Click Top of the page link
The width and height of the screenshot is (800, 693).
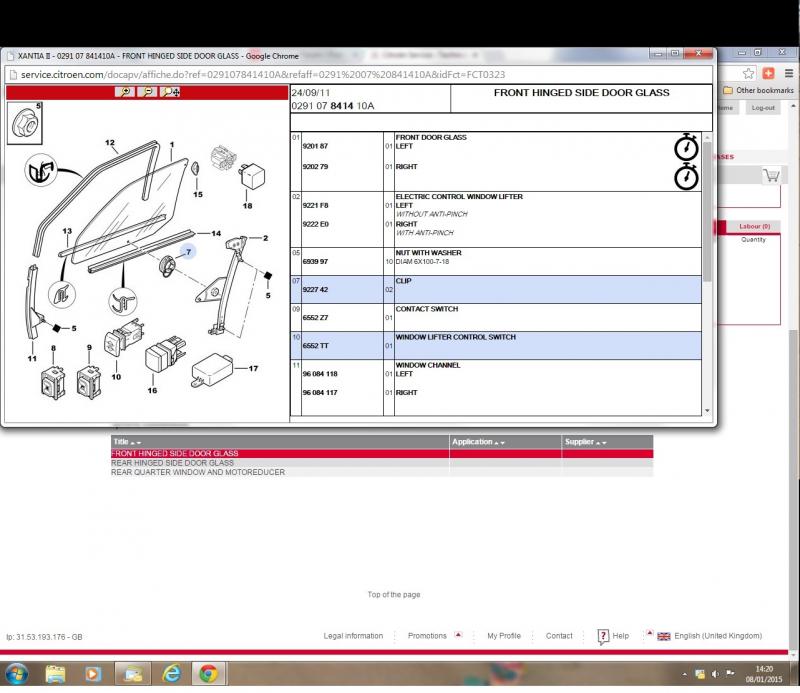tap(394, 595)
